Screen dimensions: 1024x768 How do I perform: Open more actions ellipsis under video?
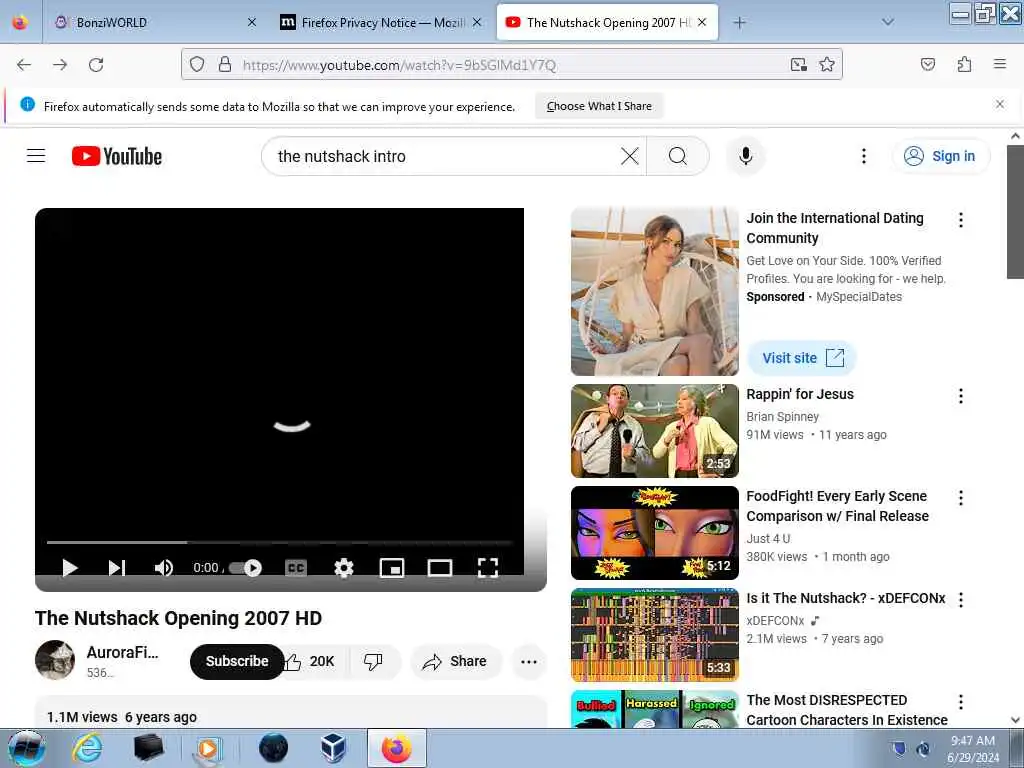point(529,662)
